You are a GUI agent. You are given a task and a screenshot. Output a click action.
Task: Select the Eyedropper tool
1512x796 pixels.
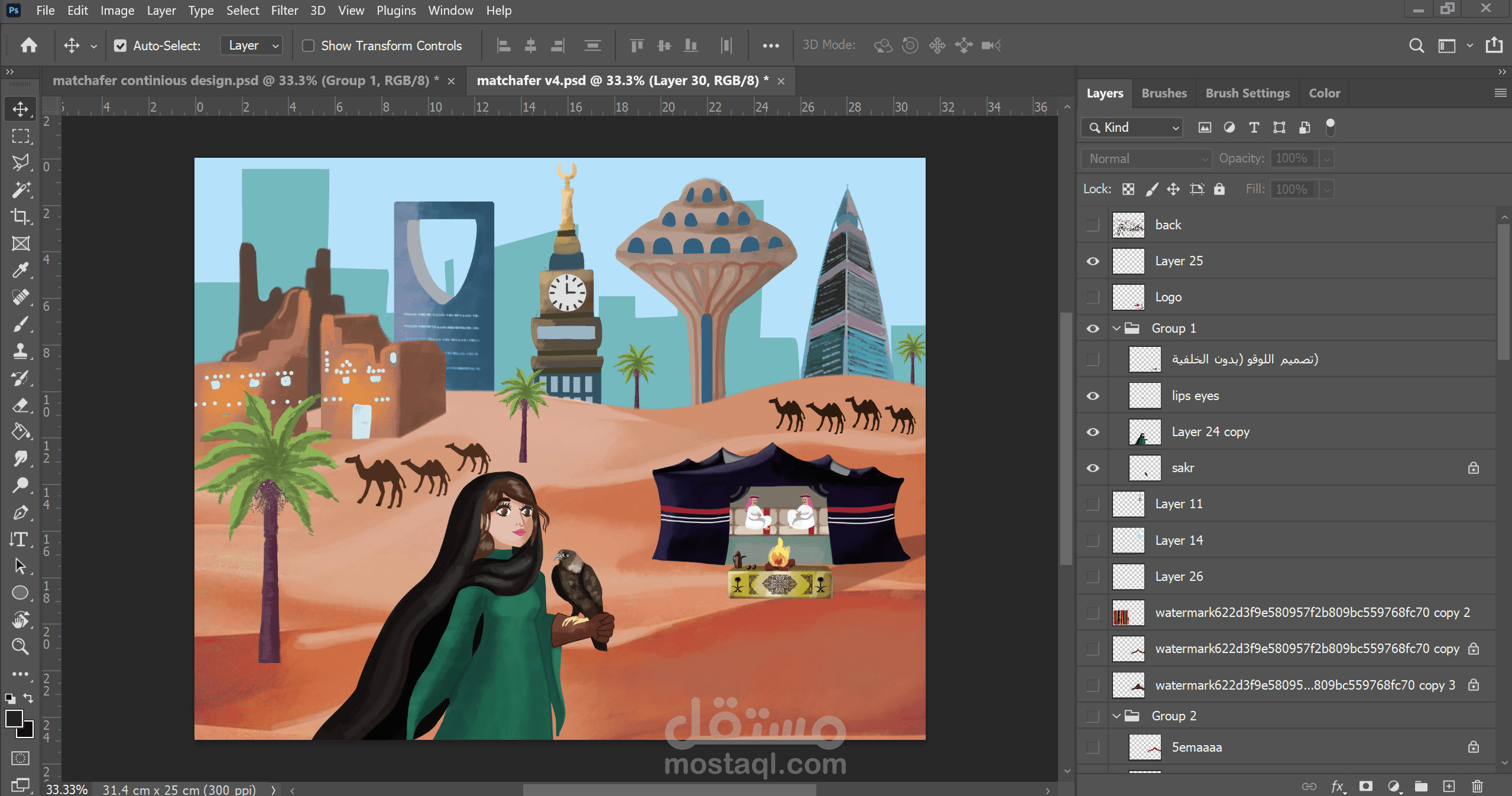point(20,270)
